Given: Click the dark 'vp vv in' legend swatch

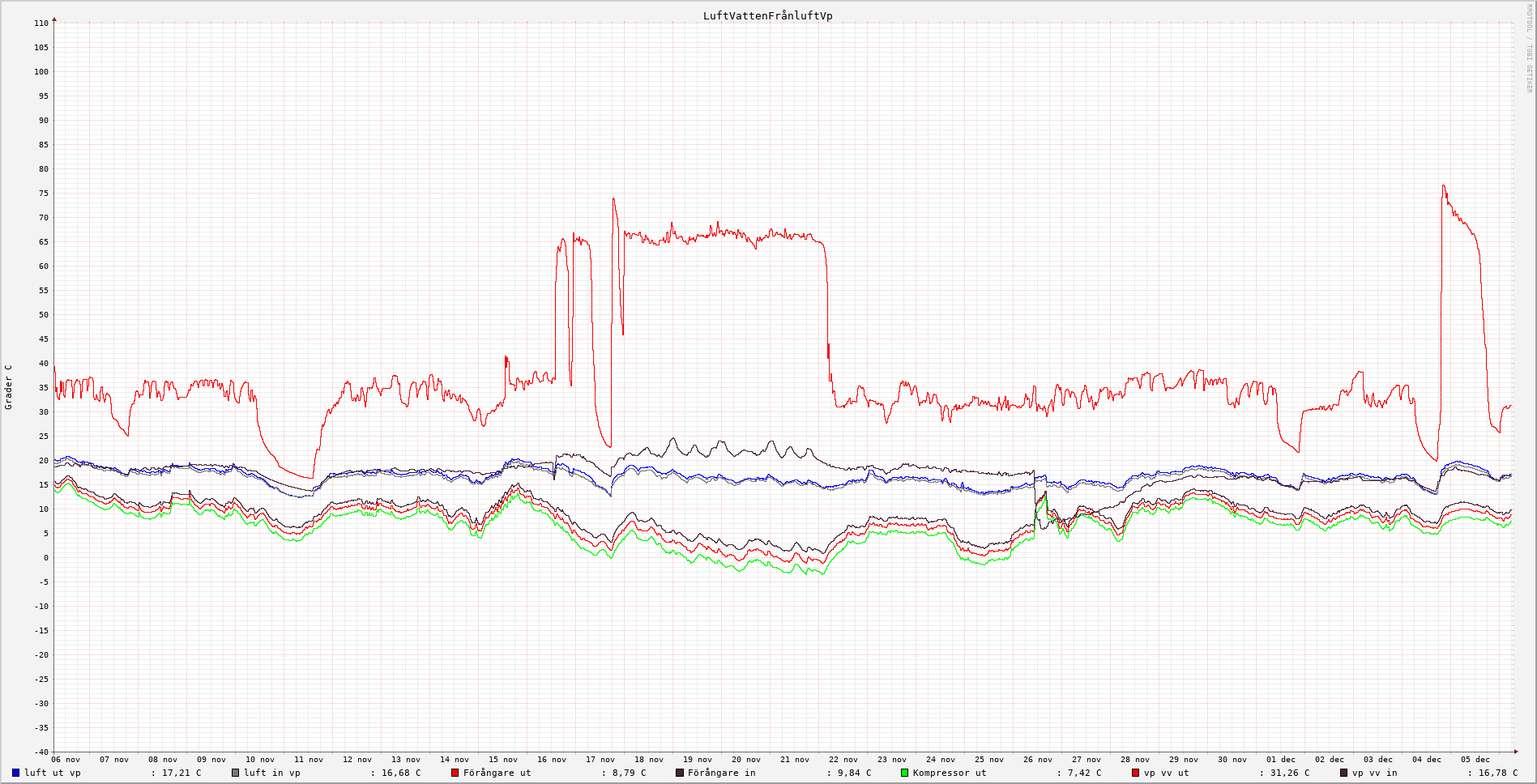Looking at the screenshot, I should tap(1344, 773).
